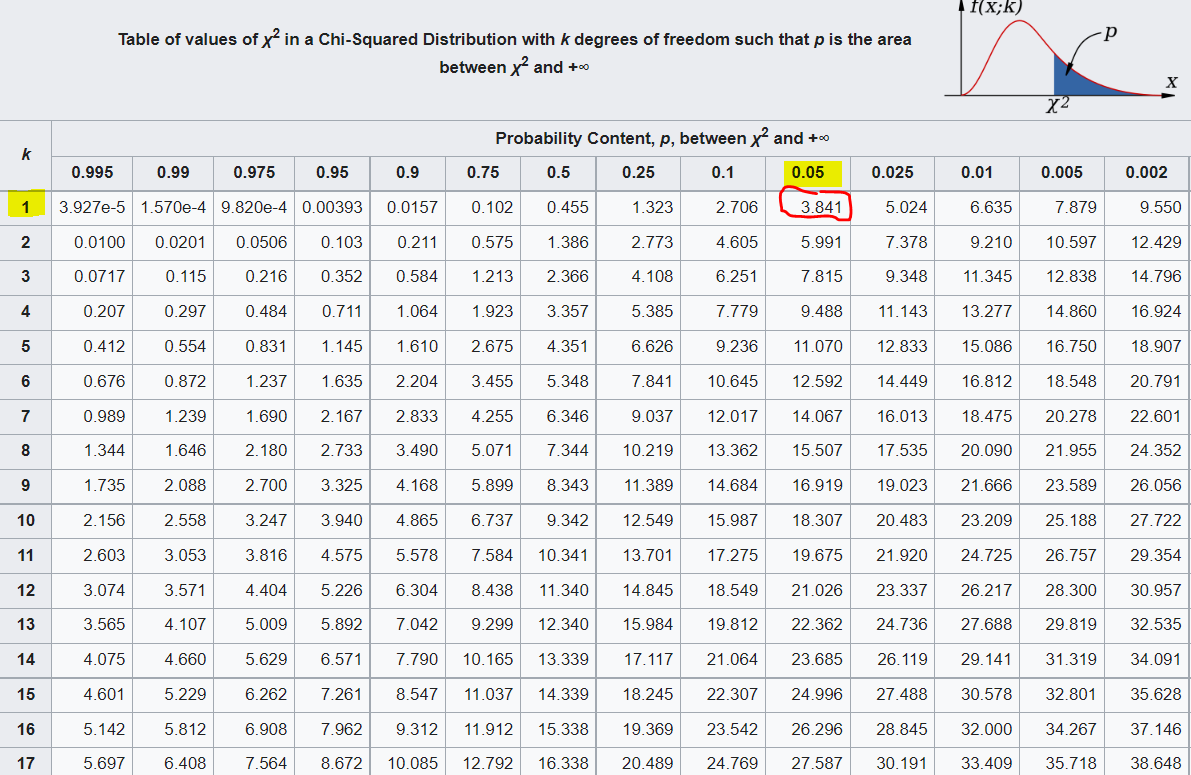Select row header for k equals 10

pyautogui.click(x=26, y=520)
